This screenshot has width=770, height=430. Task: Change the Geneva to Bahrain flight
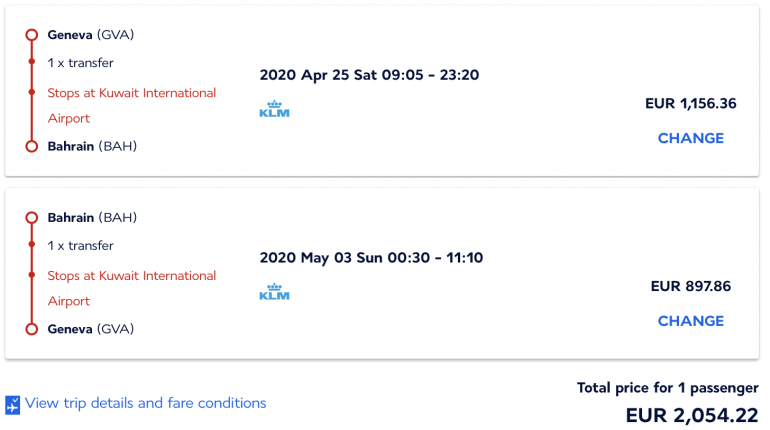click(x=690, y=138)
